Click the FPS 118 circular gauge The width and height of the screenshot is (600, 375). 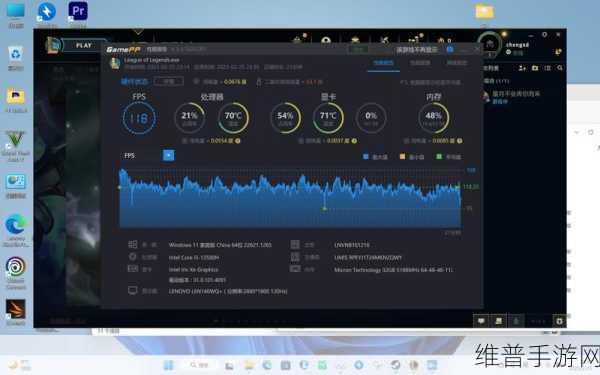139,118
